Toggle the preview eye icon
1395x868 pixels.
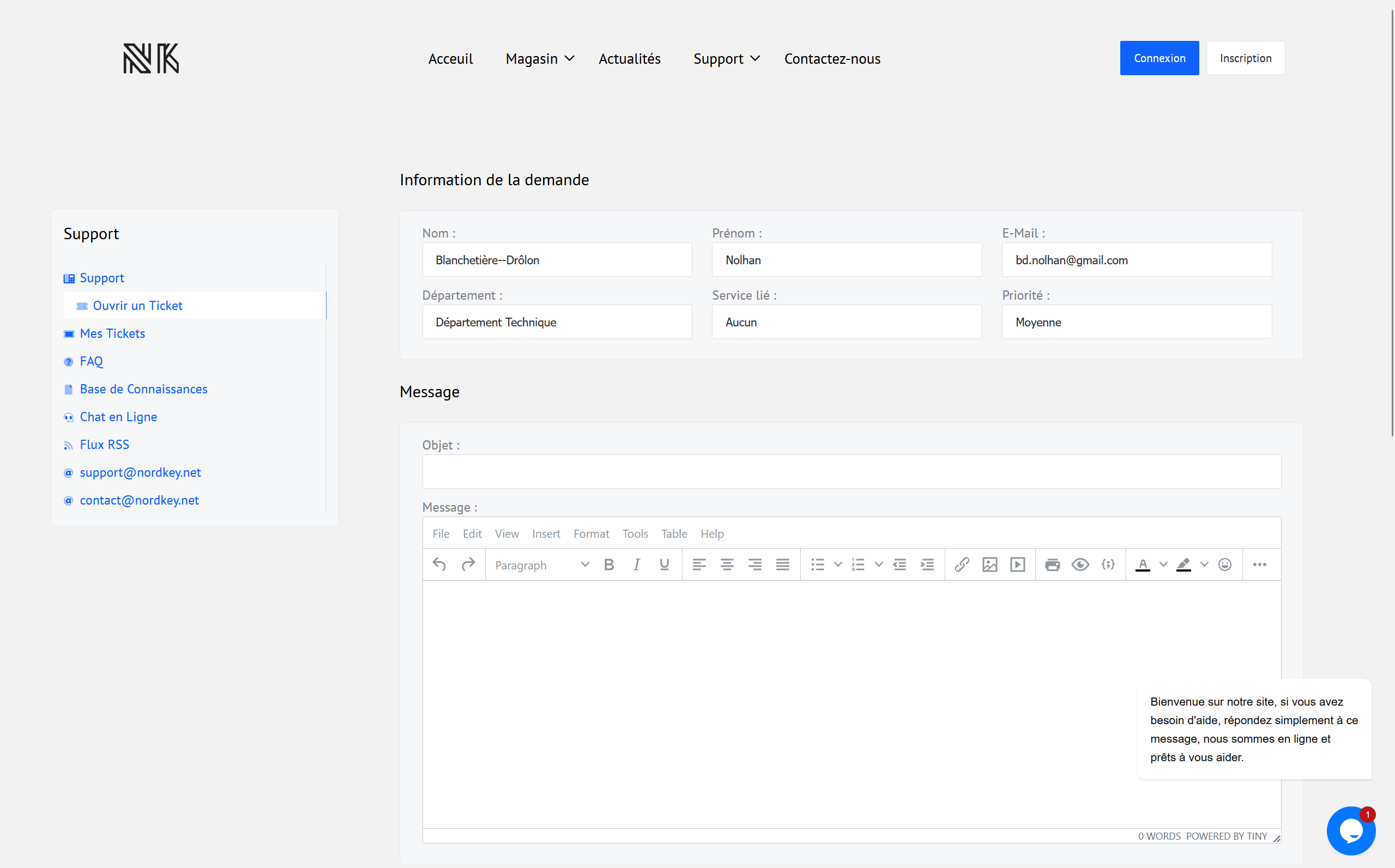(x=1080, y=565)
